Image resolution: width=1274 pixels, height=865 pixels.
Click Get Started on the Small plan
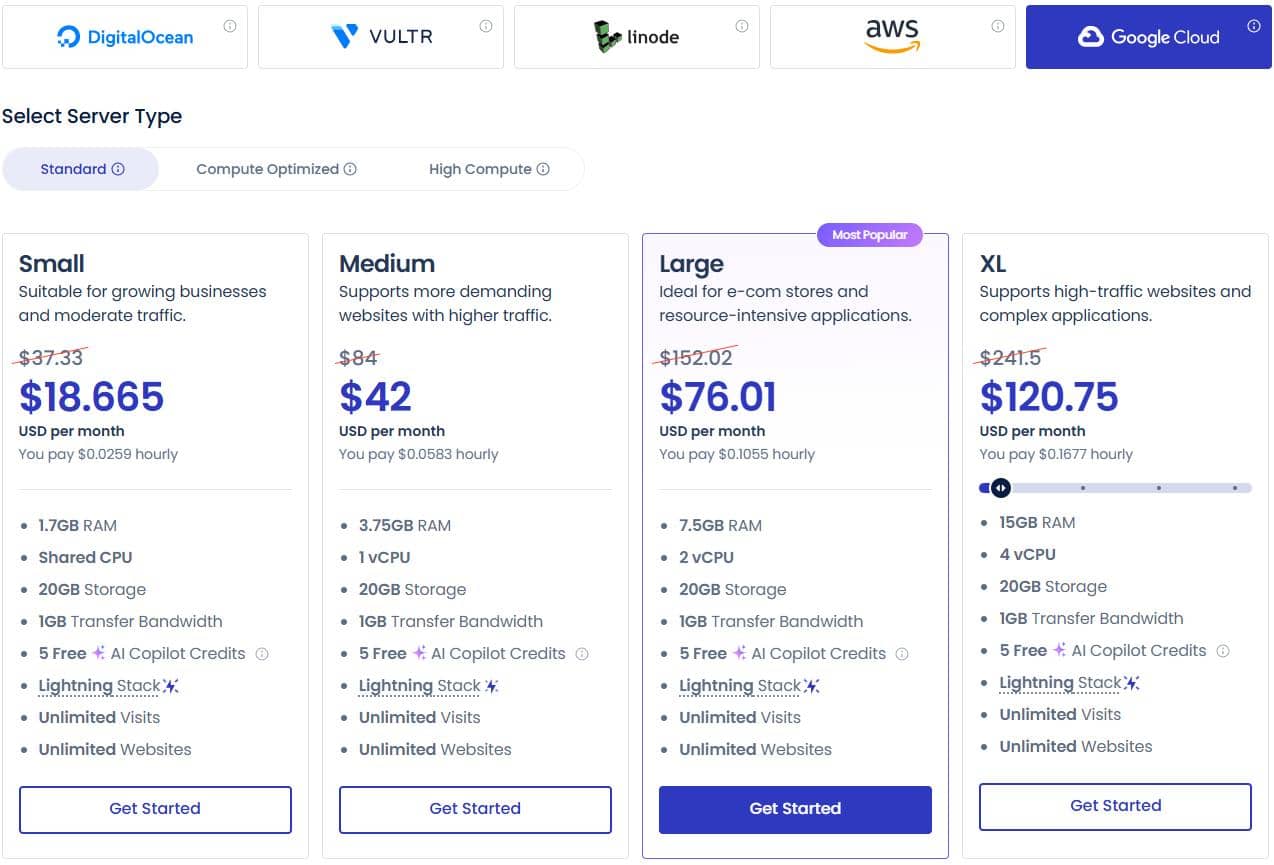click(155, 809)
